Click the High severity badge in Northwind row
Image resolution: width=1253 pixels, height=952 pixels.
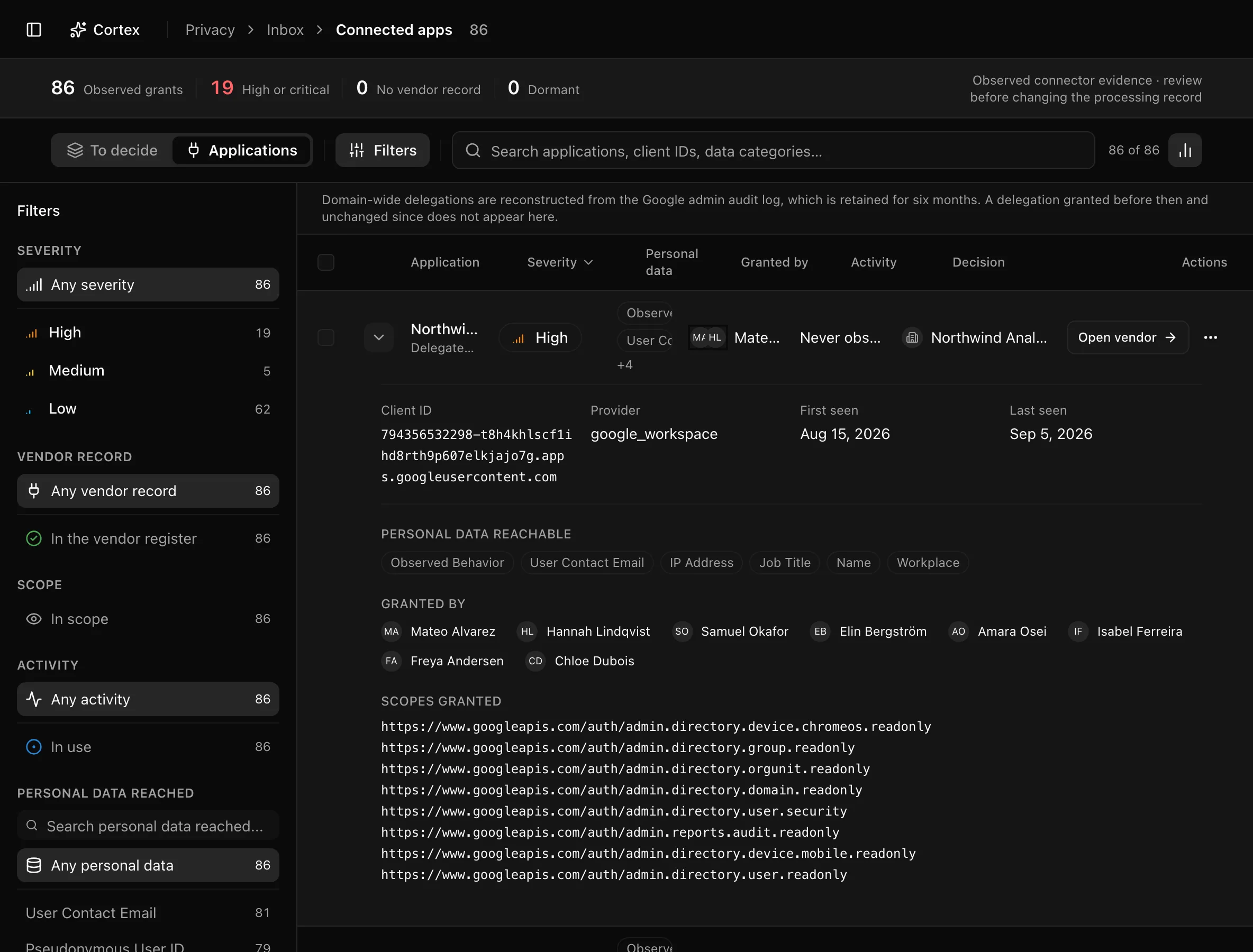point(540,338)
